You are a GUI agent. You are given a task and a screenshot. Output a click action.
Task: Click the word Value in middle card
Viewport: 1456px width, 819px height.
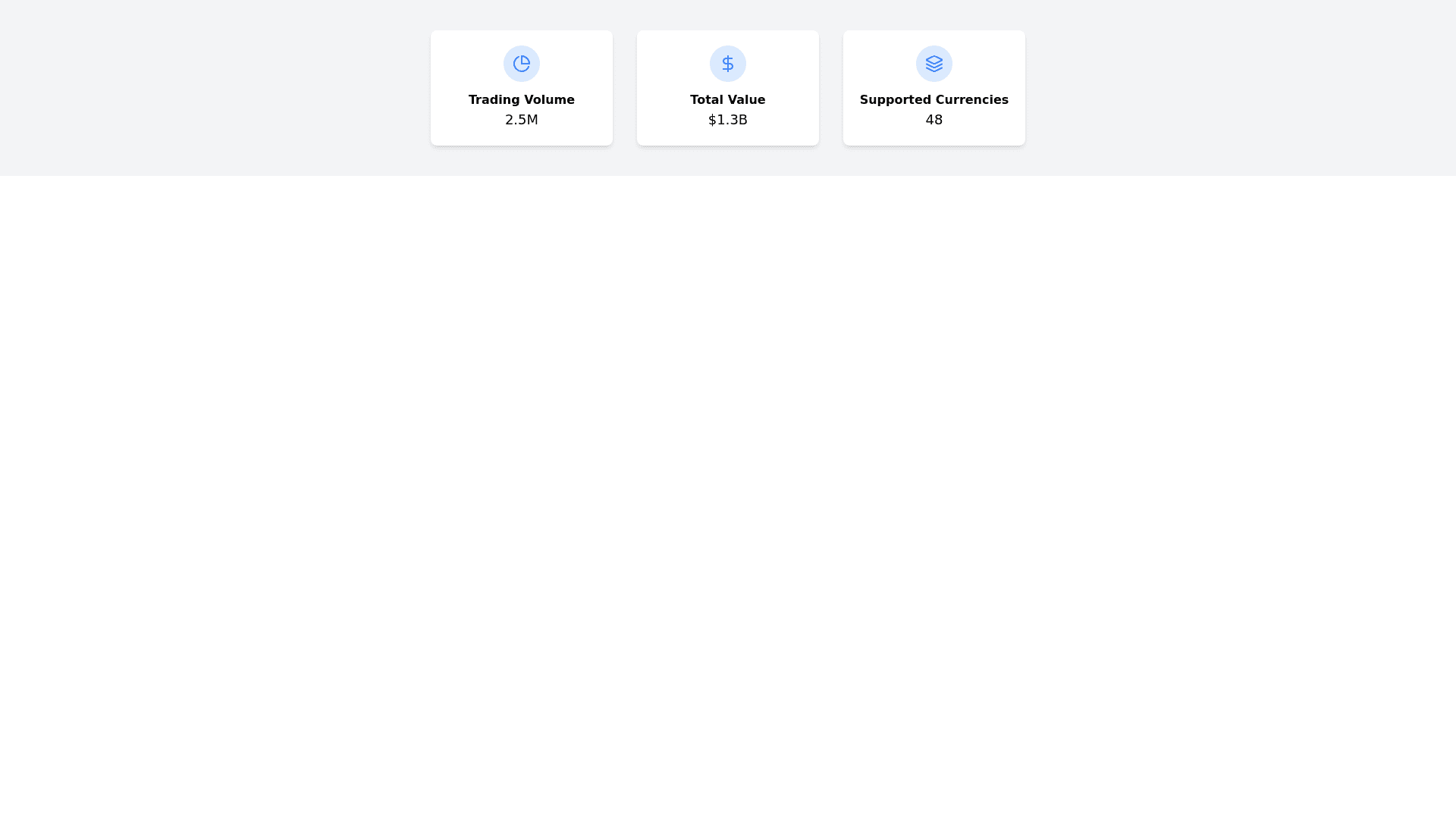(745, 100)
